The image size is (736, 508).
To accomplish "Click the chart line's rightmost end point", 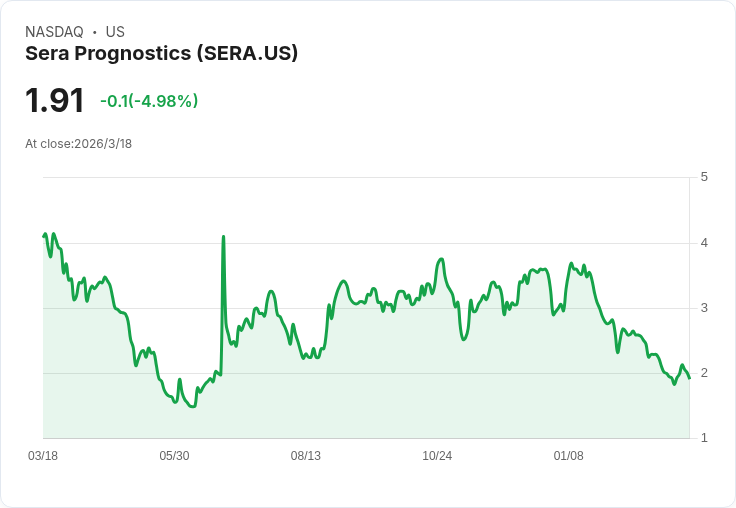I will 689,377.
